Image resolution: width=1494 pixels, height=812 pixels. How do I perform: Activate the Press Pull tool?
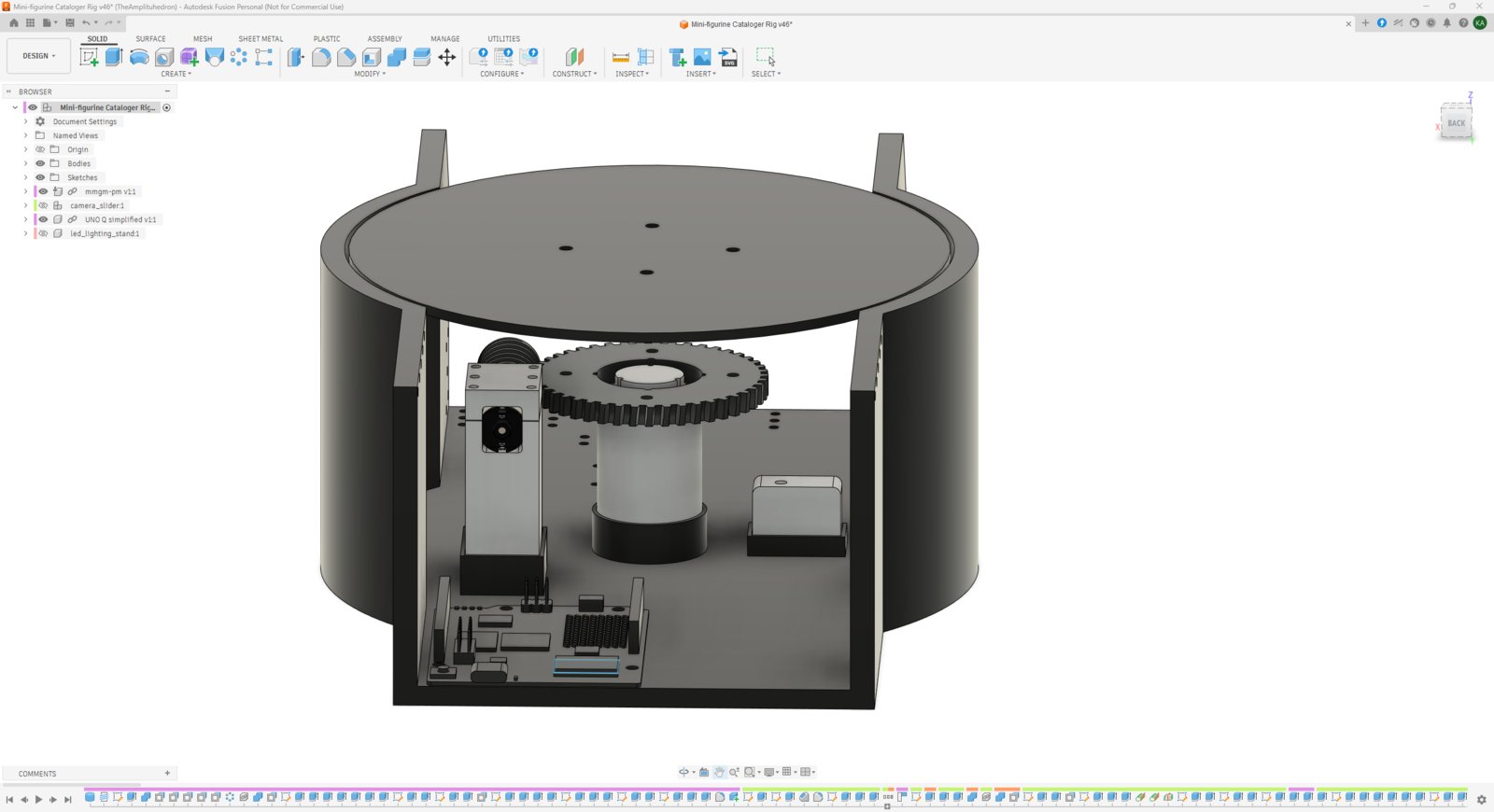[x=296, y=57]
